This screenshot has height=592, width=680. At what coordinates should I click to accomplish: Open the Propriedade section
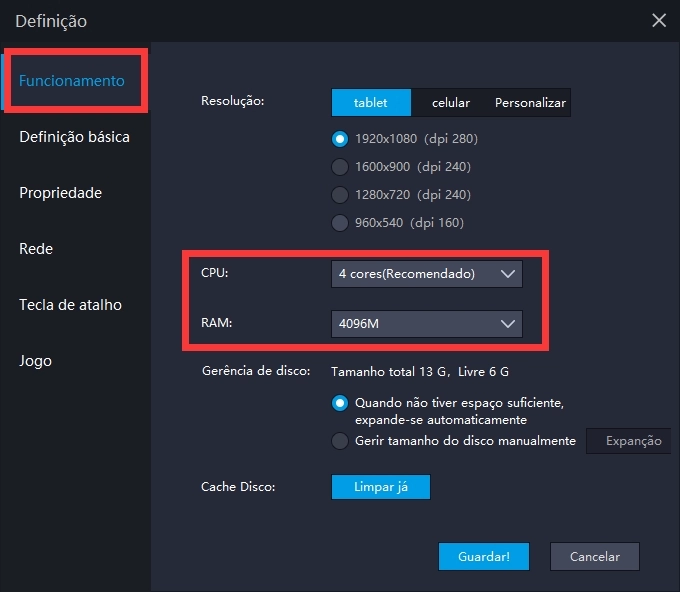(x=60, y=193)
